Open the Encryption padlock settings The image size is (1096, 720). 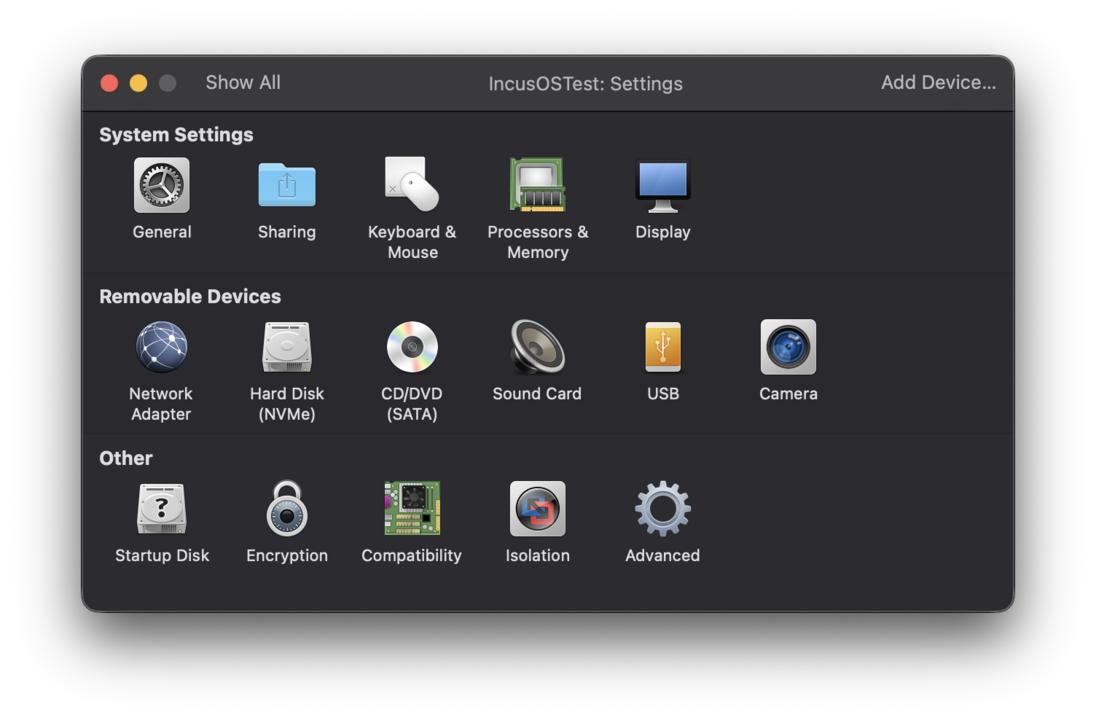point(287,508)
